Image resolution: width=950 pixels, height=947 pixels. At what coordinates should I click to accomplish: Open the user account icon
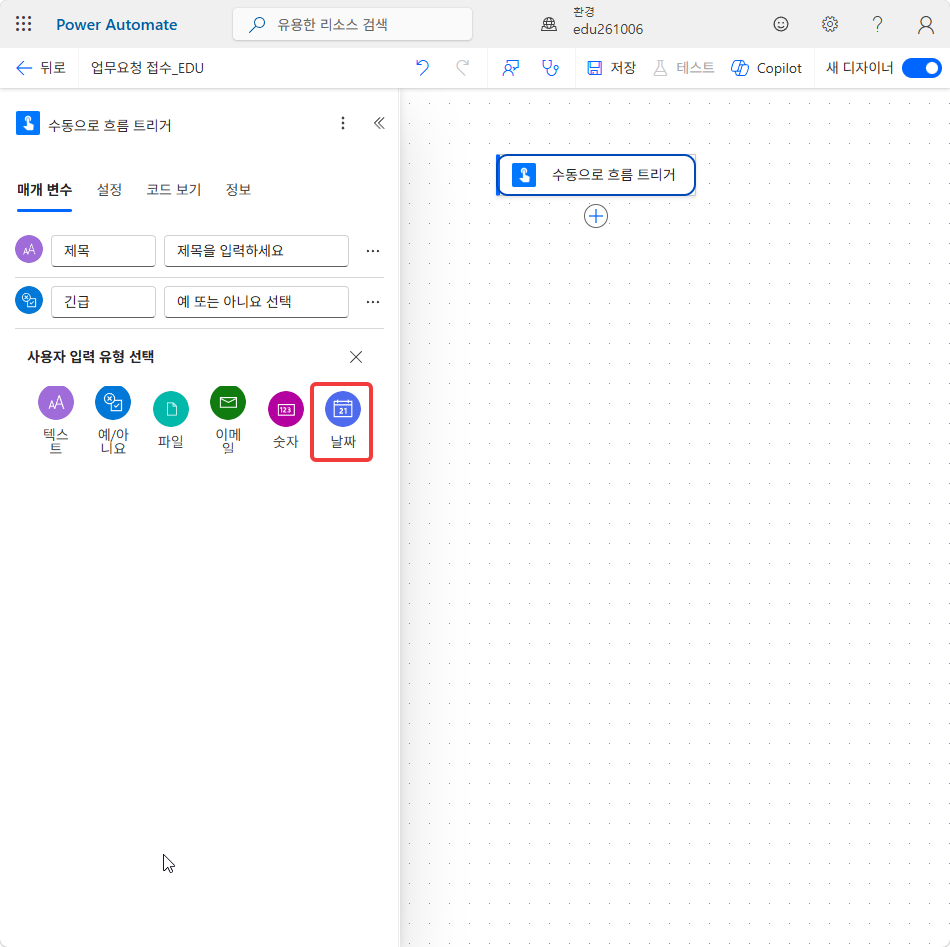(x=925, y=24)
